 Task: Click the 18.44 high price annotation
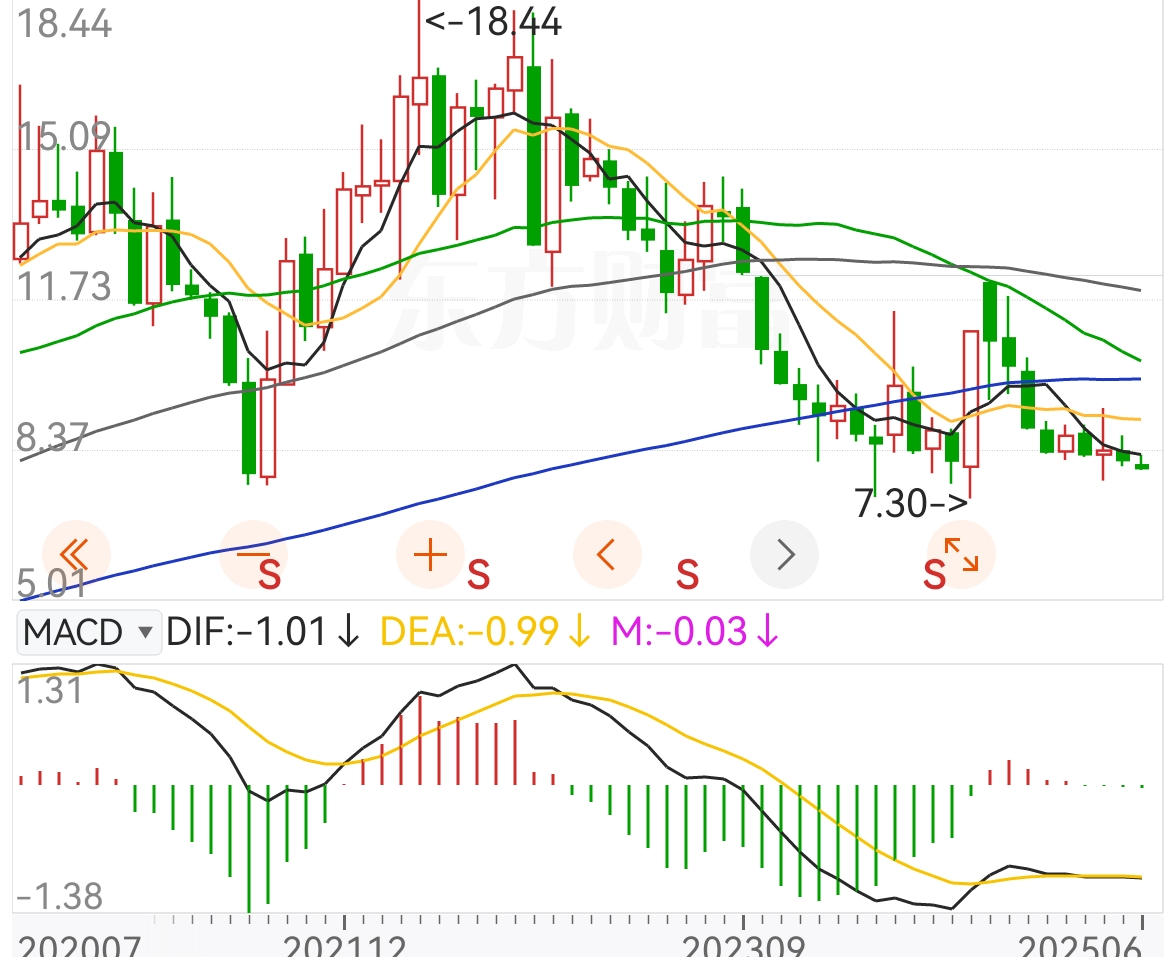coord(493,22)
